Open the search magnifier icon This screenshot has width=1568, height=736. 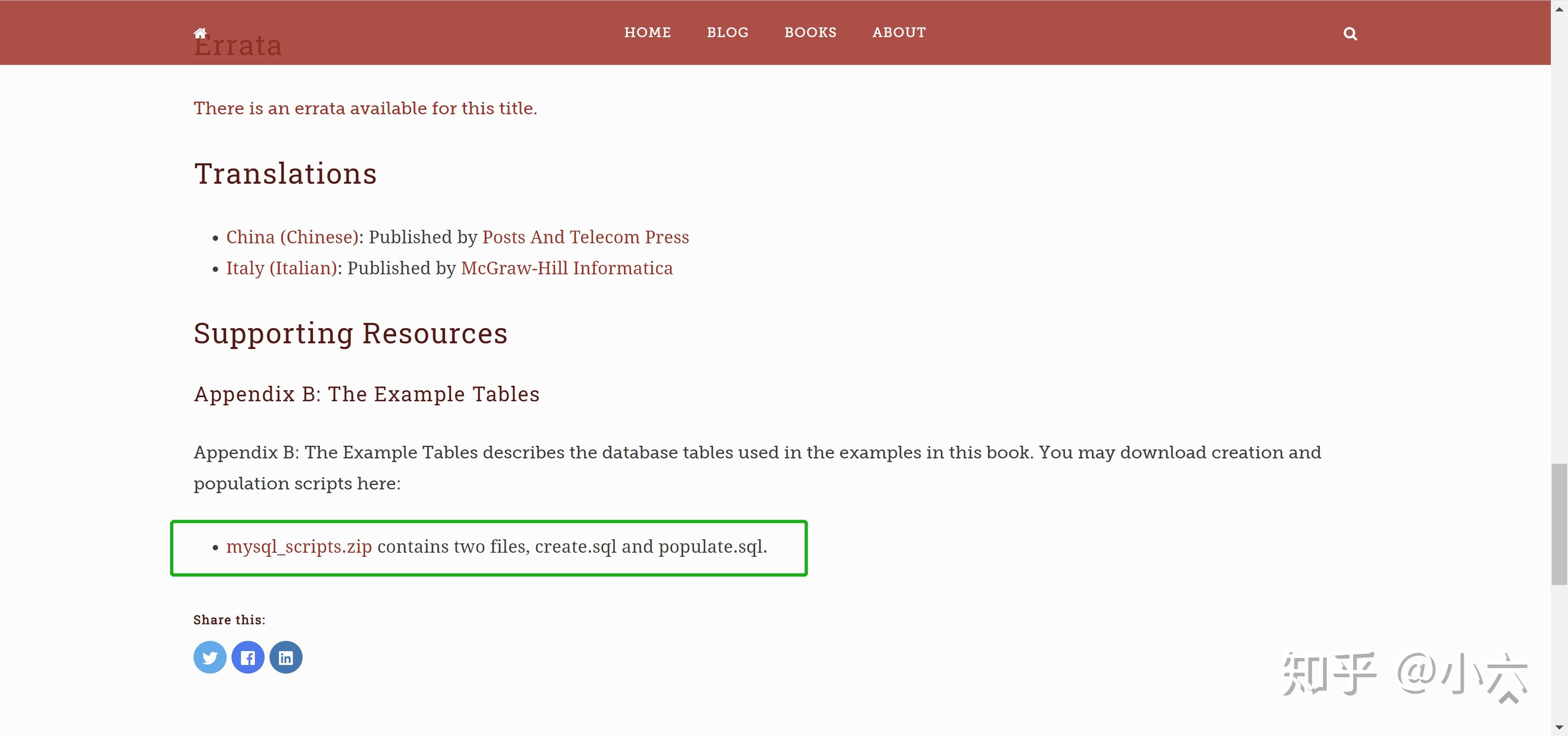point(1350,33)
